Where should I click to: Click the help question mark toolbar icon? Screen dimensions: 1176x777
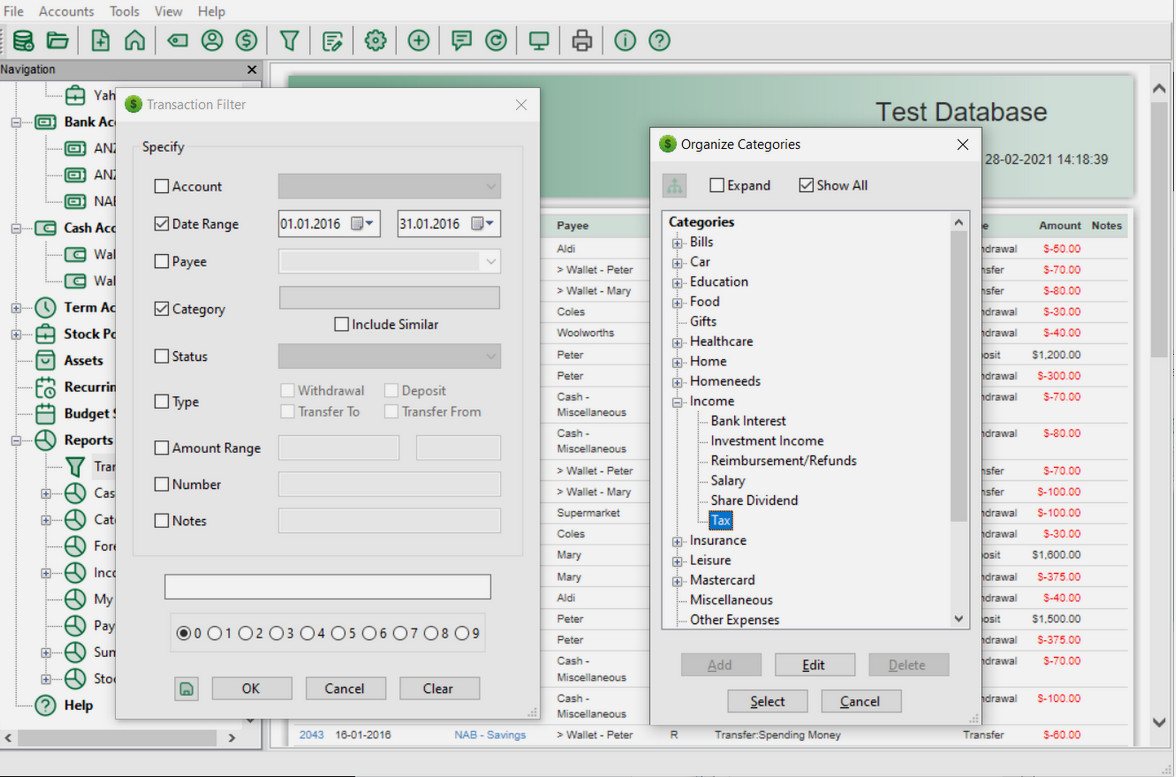tap(659, 40)
